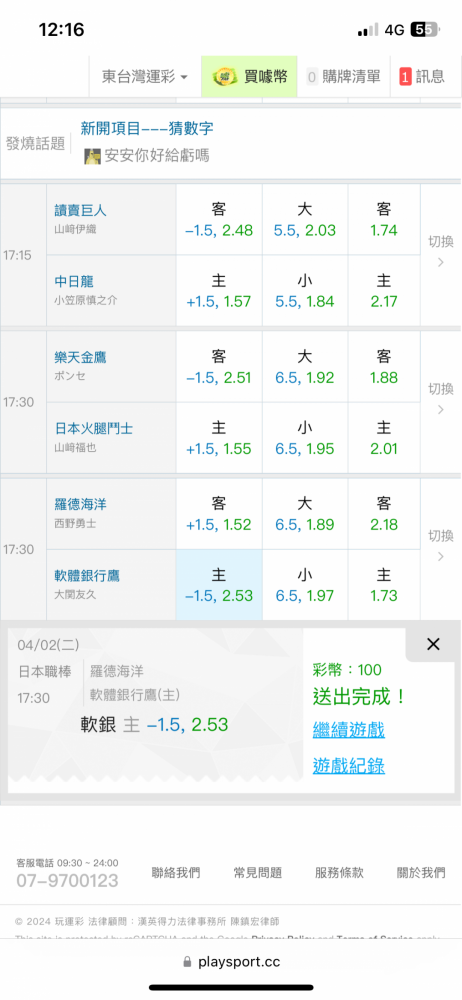The height and width of the screenshot is (1000, 462).
Task: Select 中日龍 主 2.17 moneyline odds
Action: click(384, 291)
